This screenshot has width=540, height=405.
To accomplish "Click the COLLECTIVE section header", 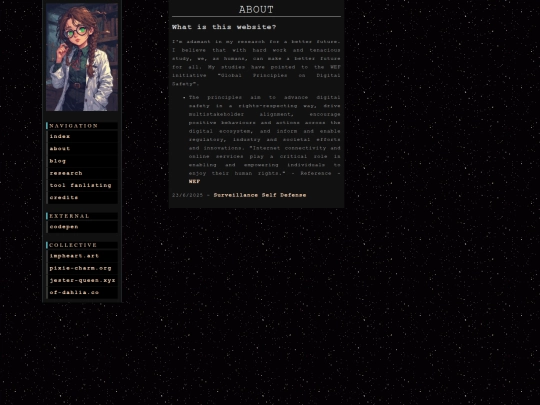I will (x=82, y=245).
